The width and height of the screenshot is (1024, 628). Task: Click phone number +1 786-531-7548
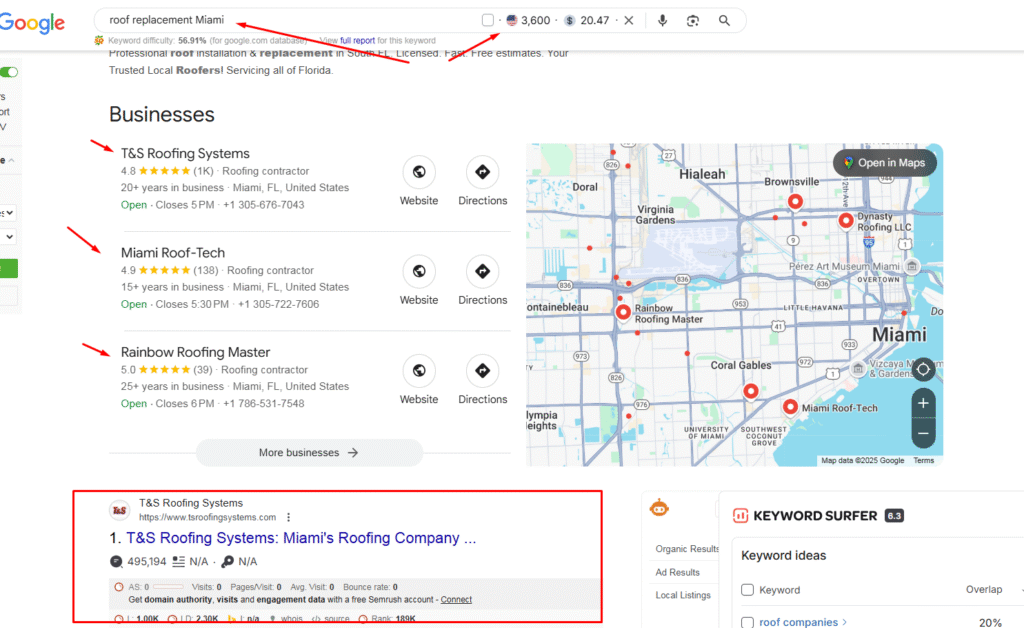(x=264, y=403)
